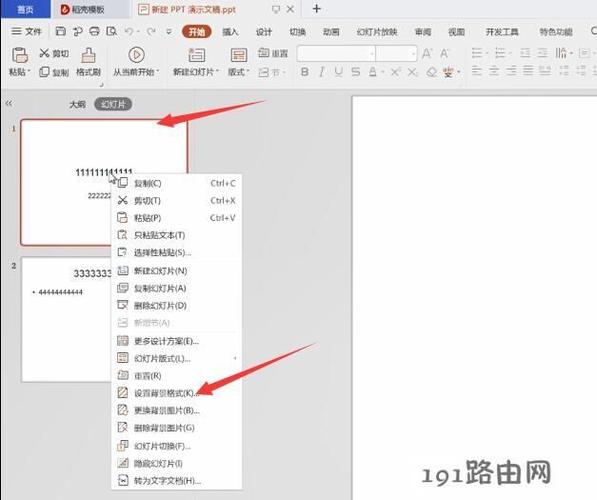Switch to the 动画 ribbon tab
597x500 pixels.
click(x=331, y=32)
